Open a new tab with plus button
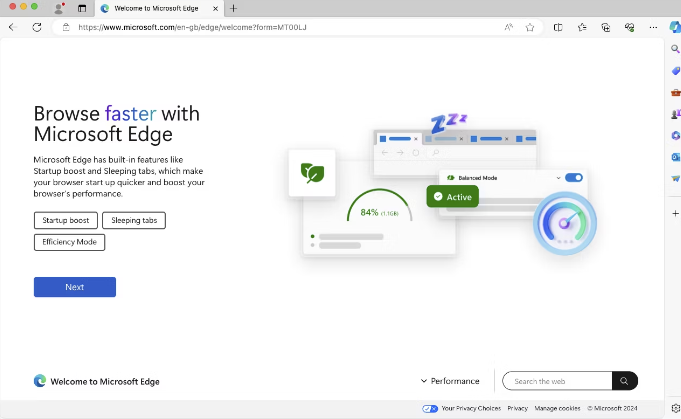The height and width of the screenshot is (419, 681). point(233,8)
